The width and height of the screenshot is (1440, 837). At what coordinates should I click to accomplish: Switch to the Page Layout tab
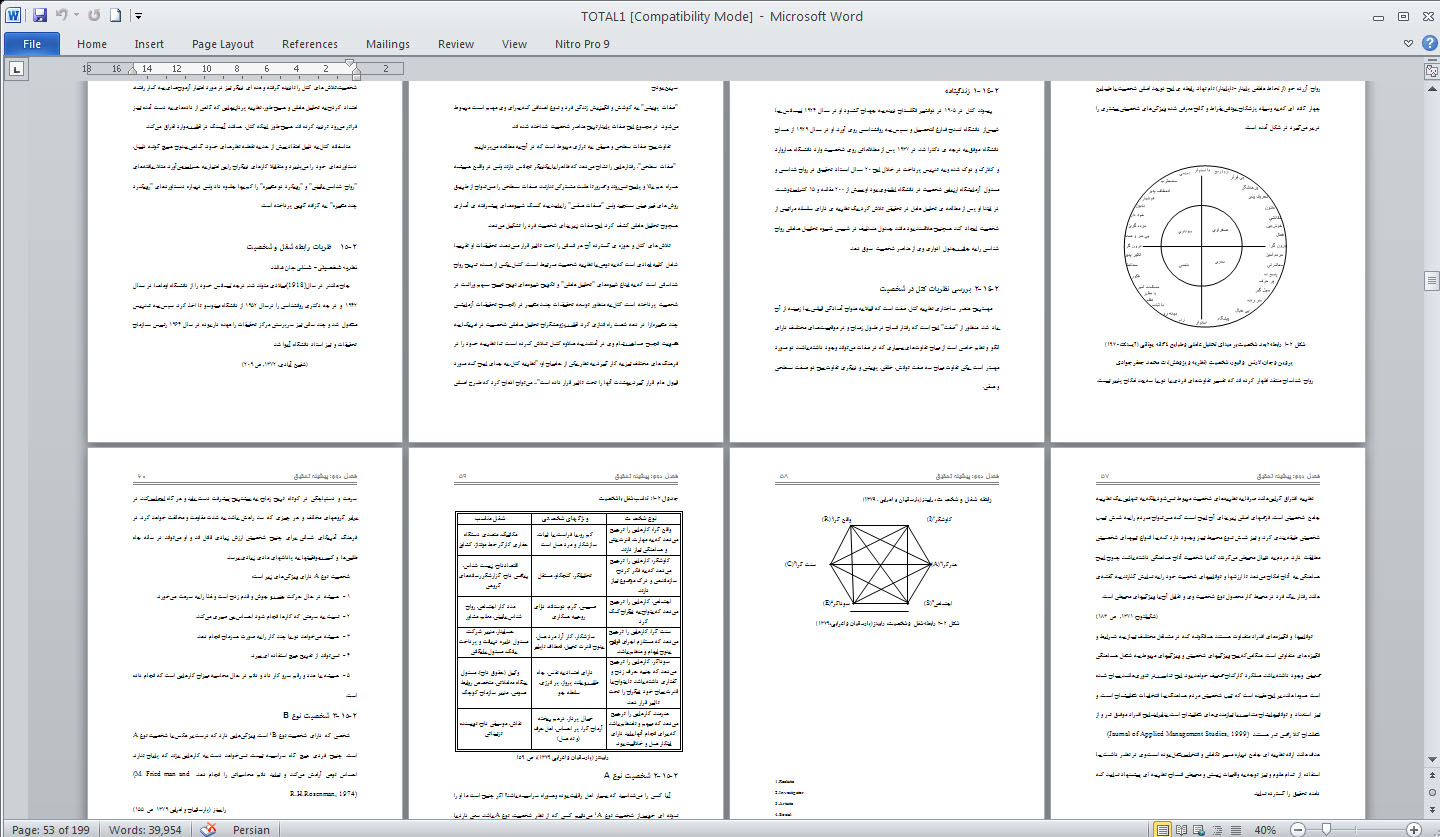coord(223,44)
